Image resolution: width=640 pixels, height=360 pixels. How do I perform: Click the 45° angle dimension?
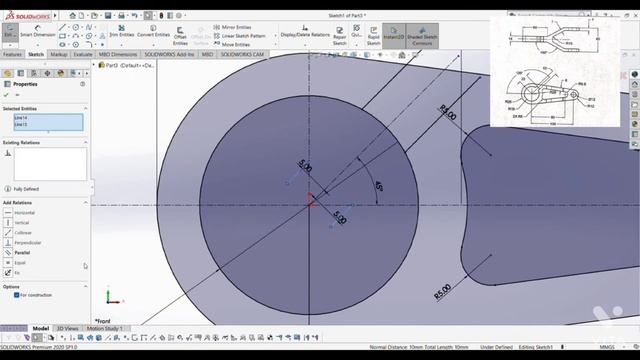(379, 186)
